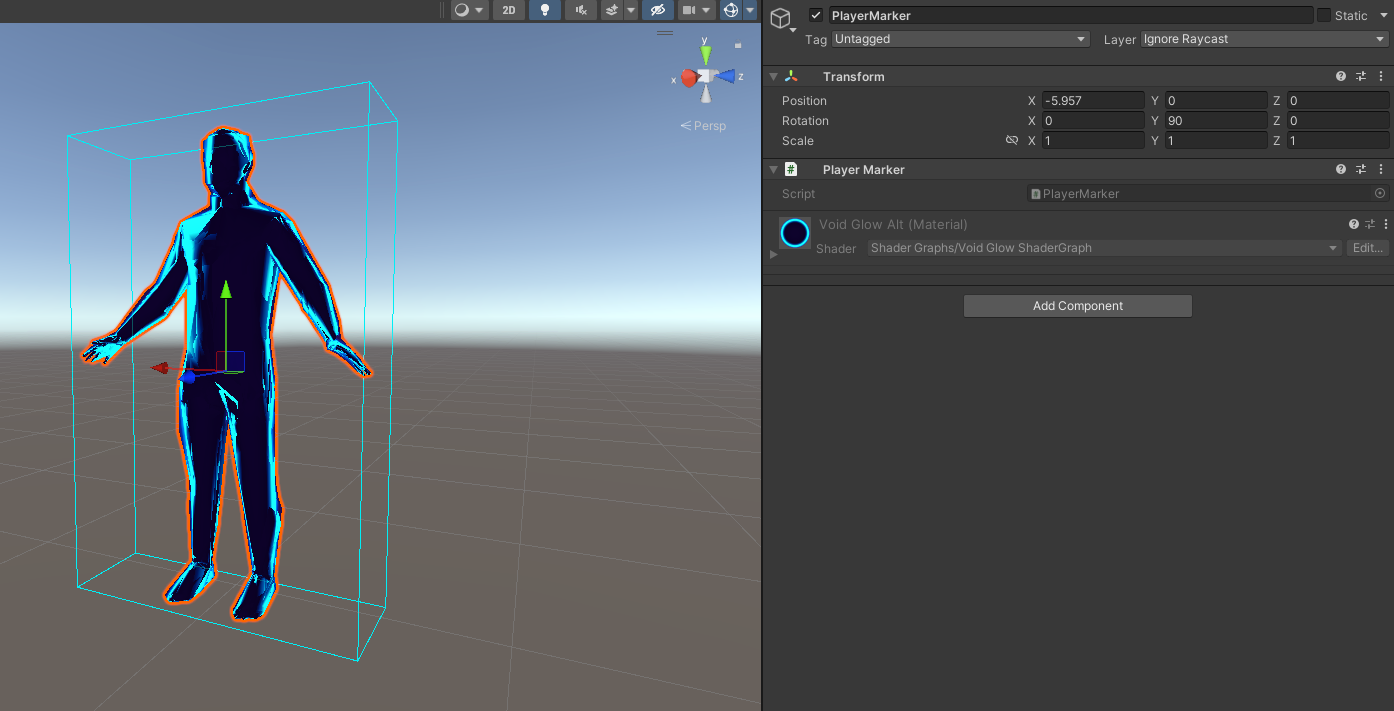Click the Position X input field
The height and width of the screenshot is (711, 1394).
(1092, 101)
